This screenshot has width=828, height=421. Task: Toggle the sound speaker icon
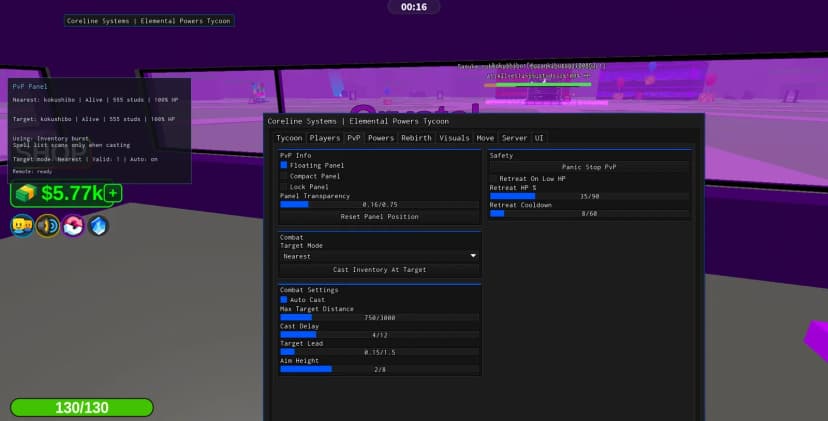click(48, 226)
